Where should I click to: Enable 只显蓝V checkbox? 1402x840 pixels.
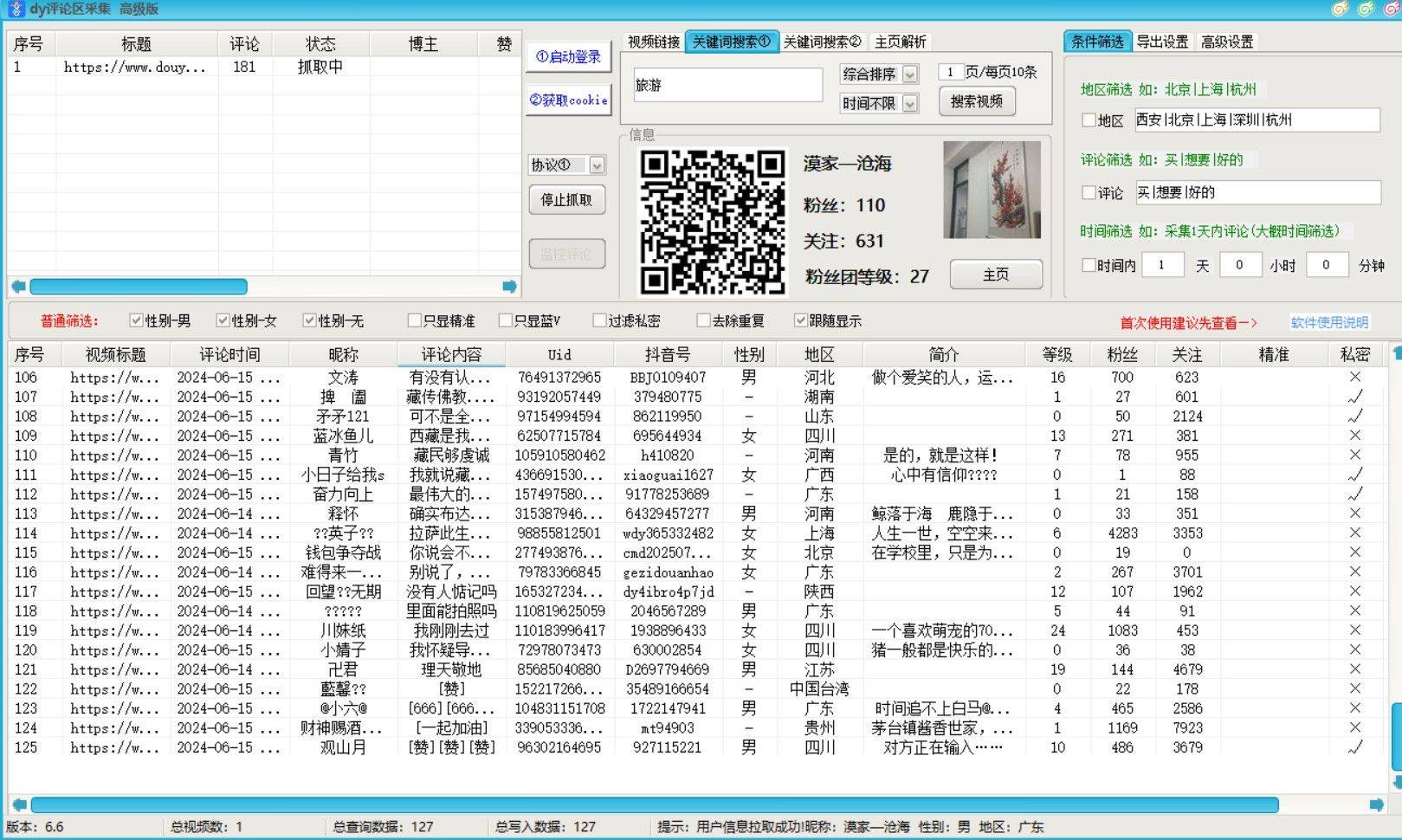[506, 320]
